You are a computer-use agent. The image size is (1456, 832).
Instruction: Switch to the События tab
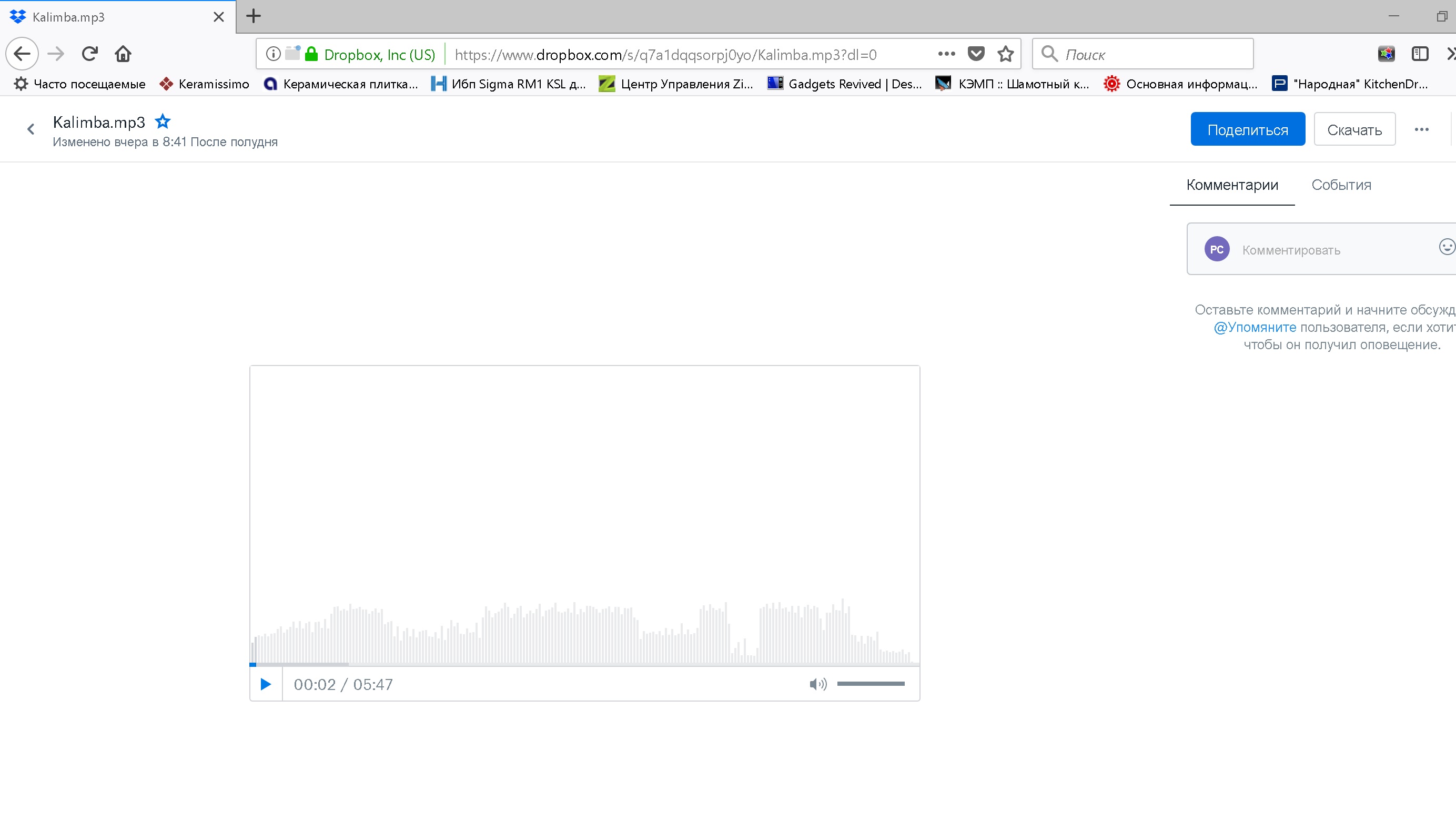click(1341, 185)
